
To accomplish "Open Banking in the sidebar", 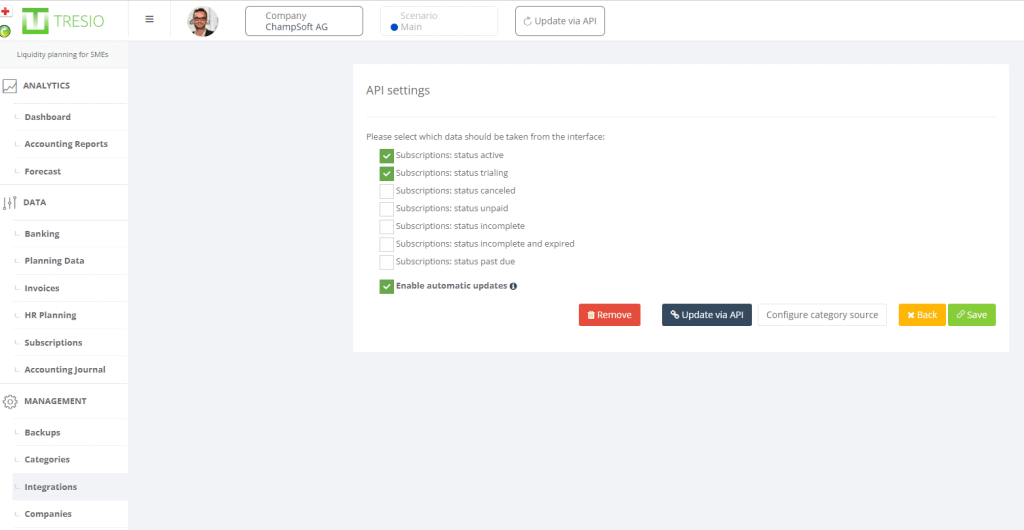I will [42, 234].
